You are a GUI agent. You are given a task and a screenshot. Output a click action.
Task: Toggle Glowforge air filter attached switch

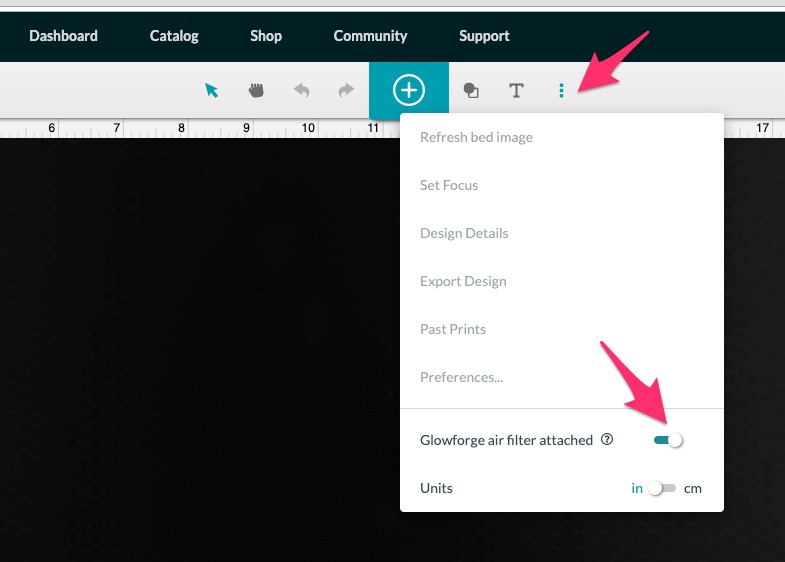tap(667, 440)
